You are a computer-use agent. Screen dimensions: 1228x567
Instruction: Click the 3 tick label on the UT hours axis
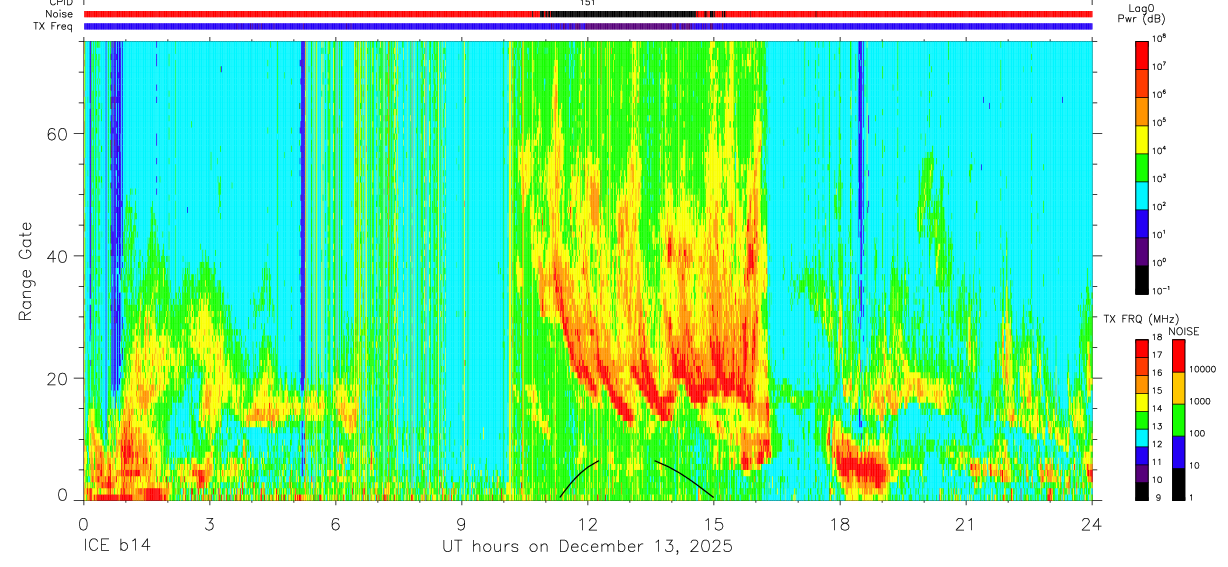pyautogui.click(x=209, y=523)
